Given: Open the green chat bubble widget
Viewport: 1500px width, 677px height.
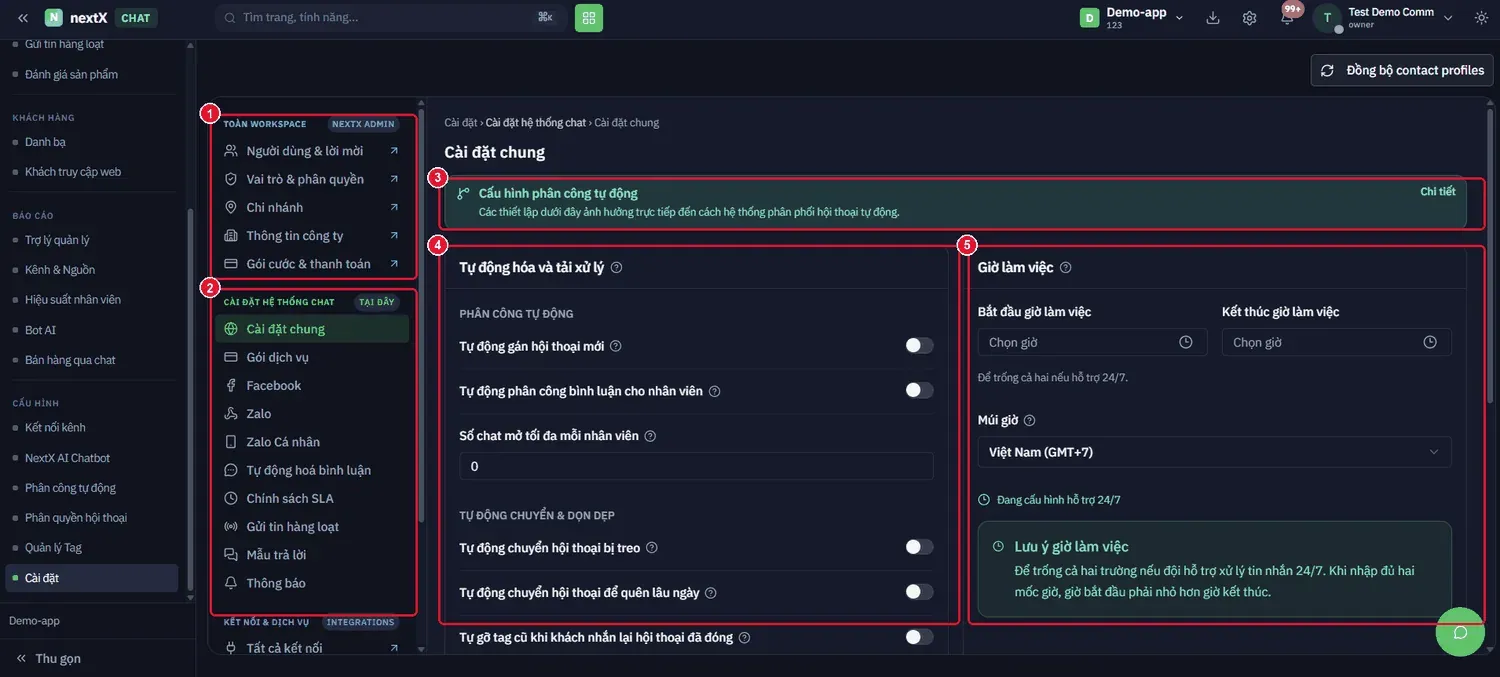Looking at the screenshot, I should coord(1460,632).
